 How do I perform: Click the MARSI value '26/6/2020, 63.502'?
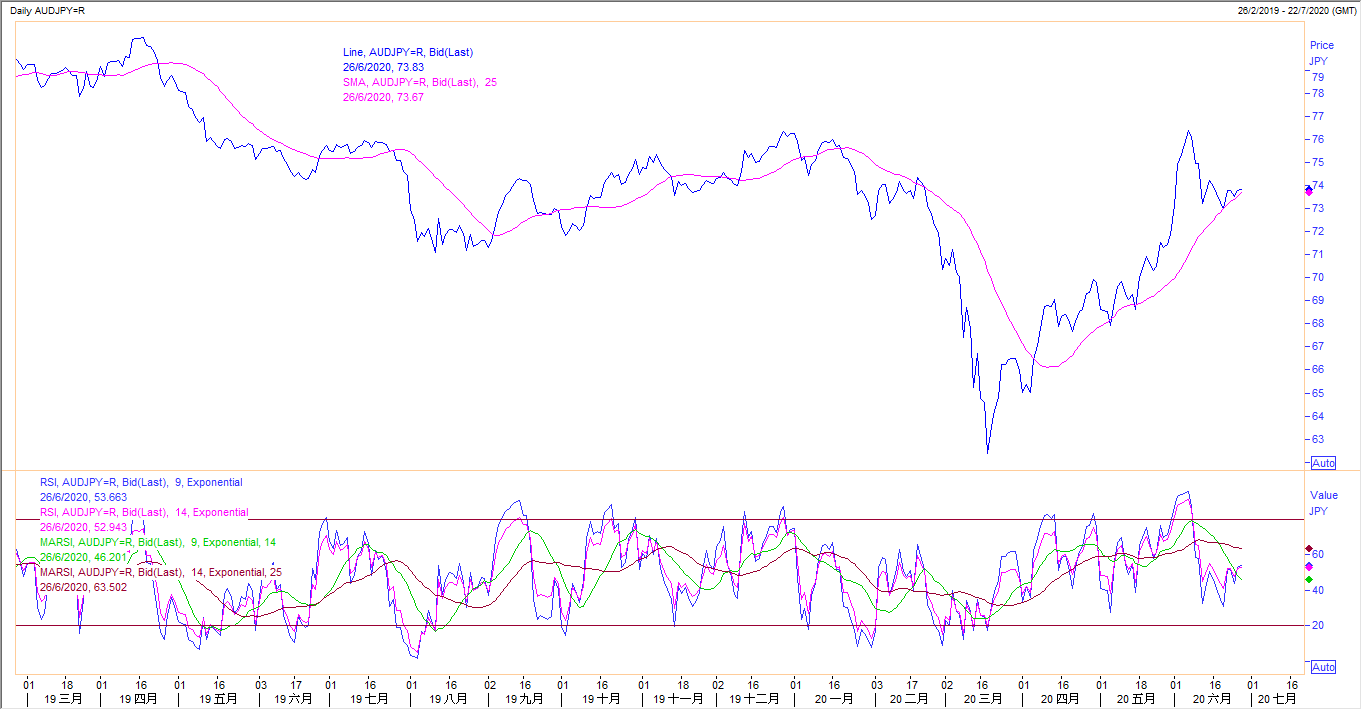click(x=84, y=587)
